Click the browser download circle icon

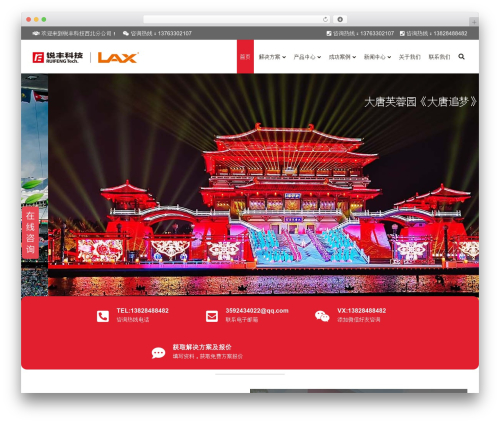(x=340, y=19)
